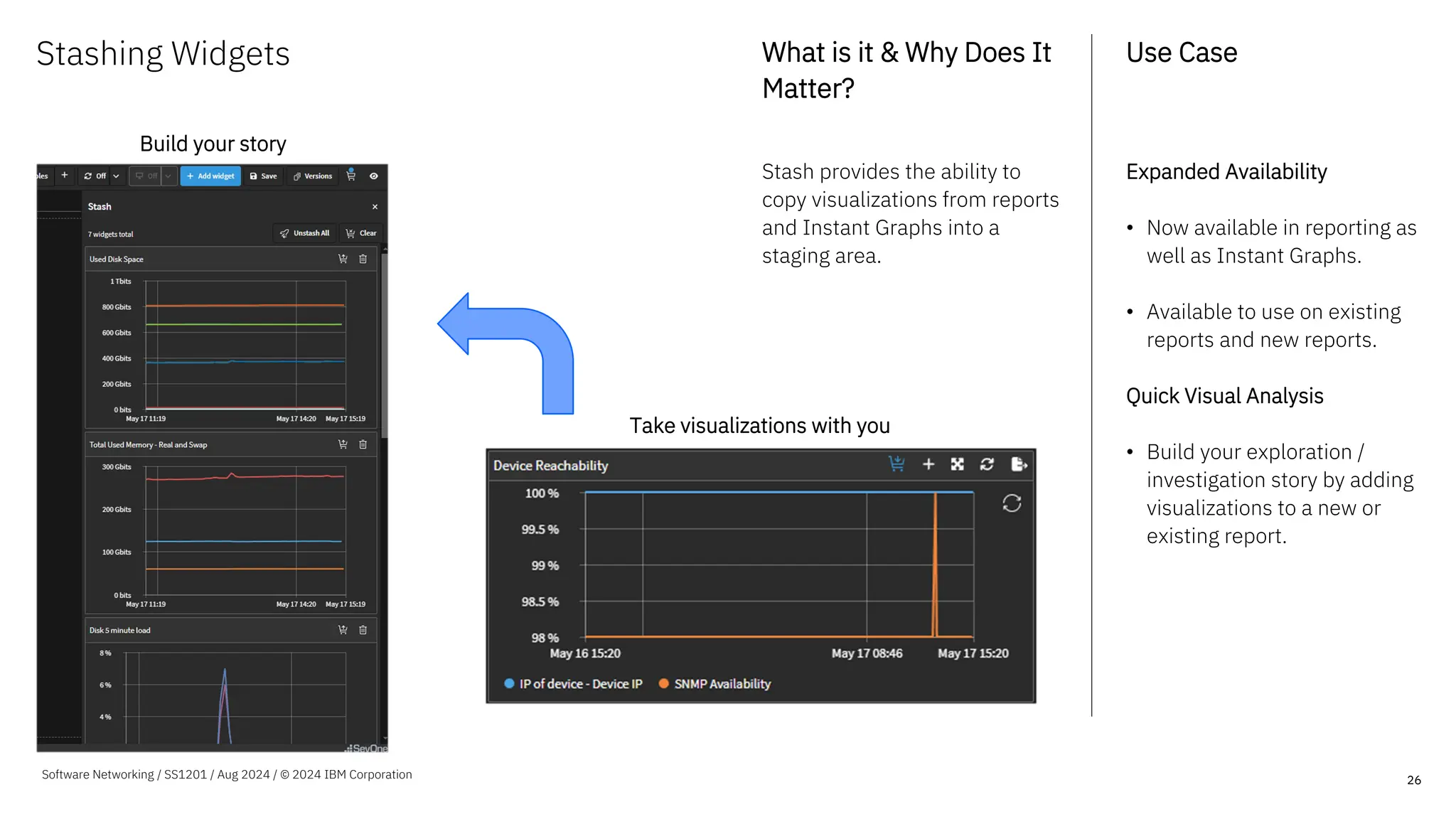This screenshot has width=1456, height=819.
Task: Click the slide page number 26
Action: [1413, 780]
